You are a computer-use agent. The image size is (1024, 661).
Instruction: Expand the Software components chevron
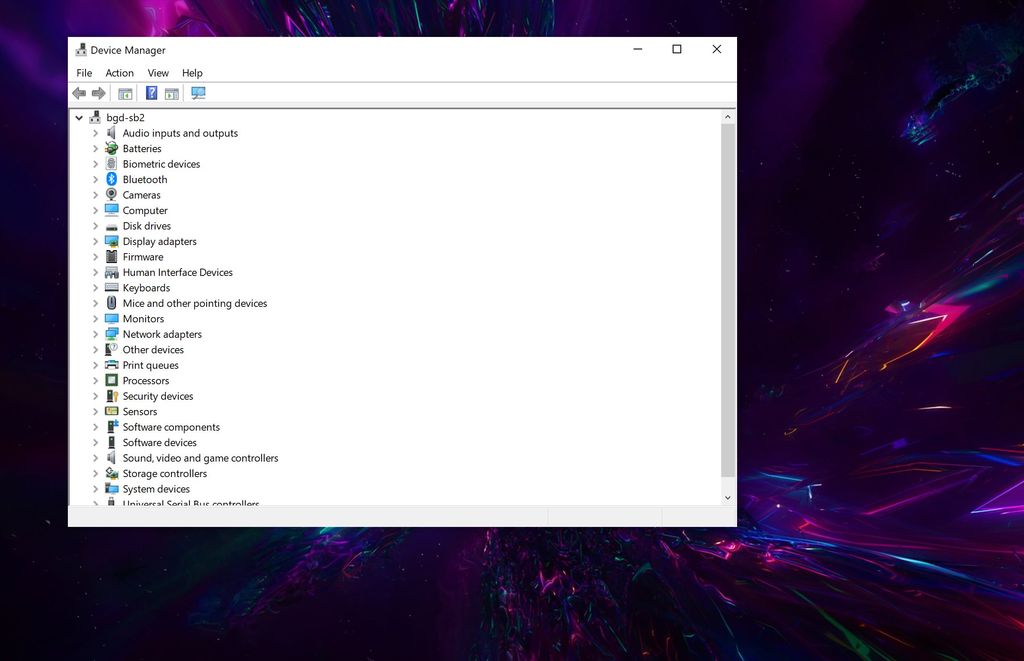(95, 427)
